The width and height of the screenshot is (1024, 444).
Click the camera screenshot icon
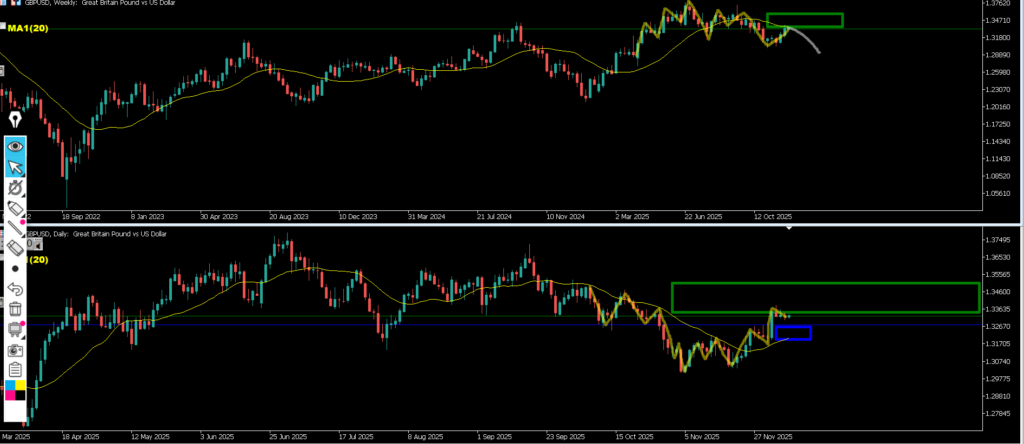pyautogui.click(x=16, y=350)
